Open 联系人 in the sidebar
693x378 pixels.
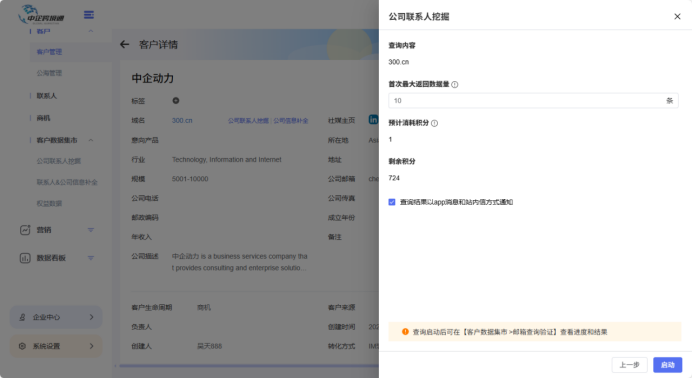46,95
